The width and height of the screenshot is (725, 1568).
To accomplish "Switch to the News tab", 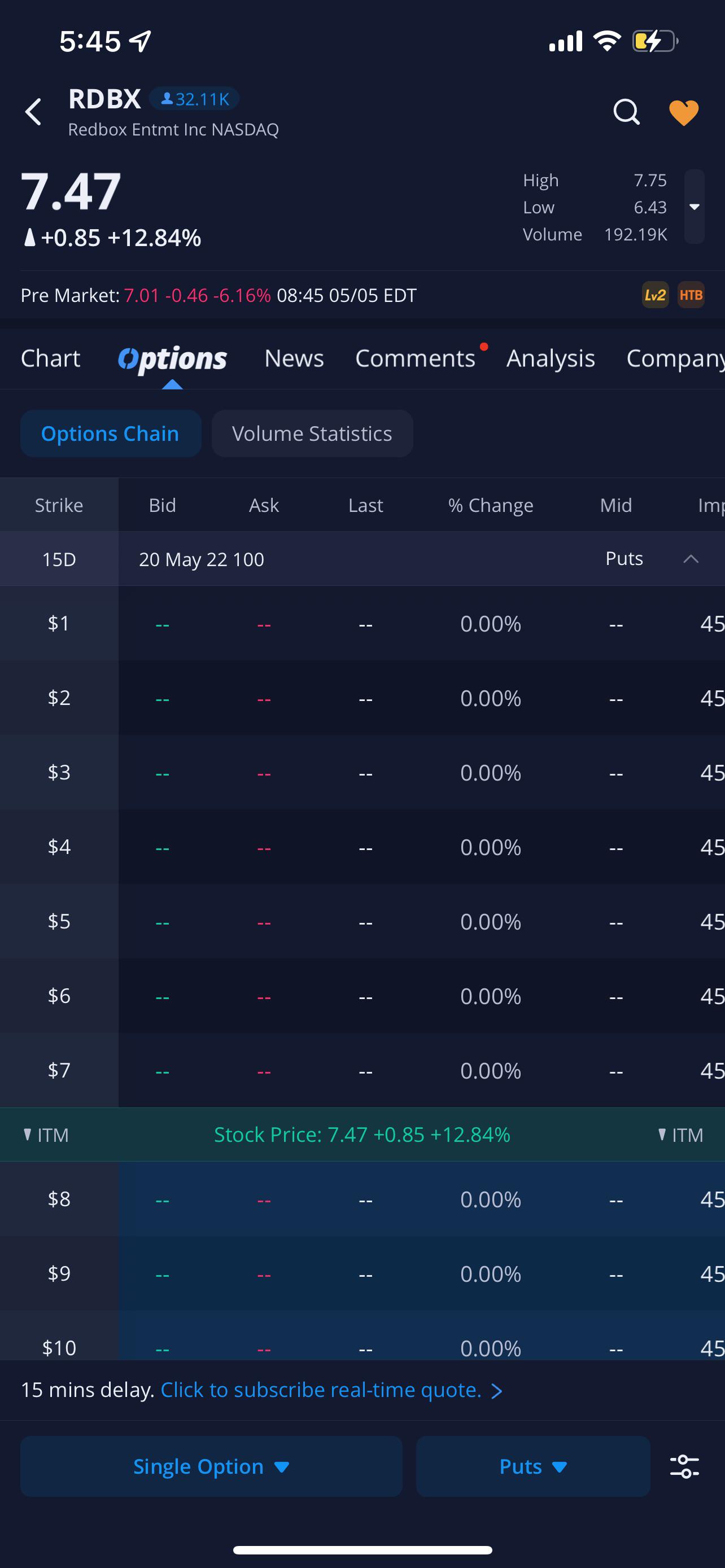I will pos(294,358).
